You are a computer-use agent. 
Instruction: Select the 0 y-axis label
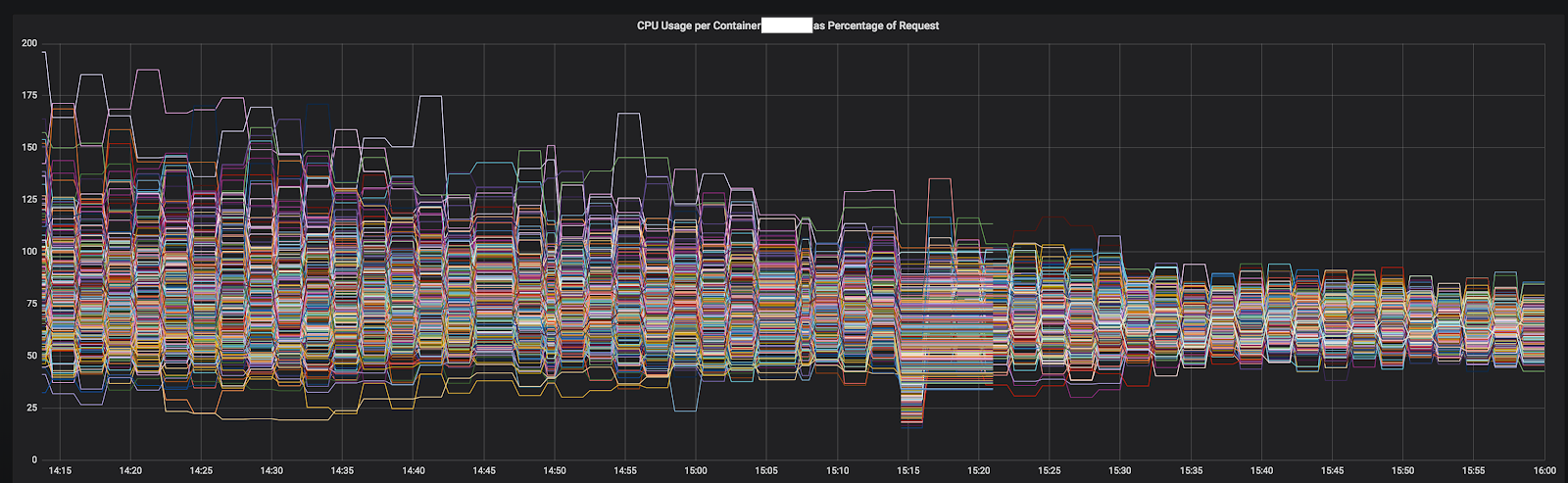tap(35, 459)
